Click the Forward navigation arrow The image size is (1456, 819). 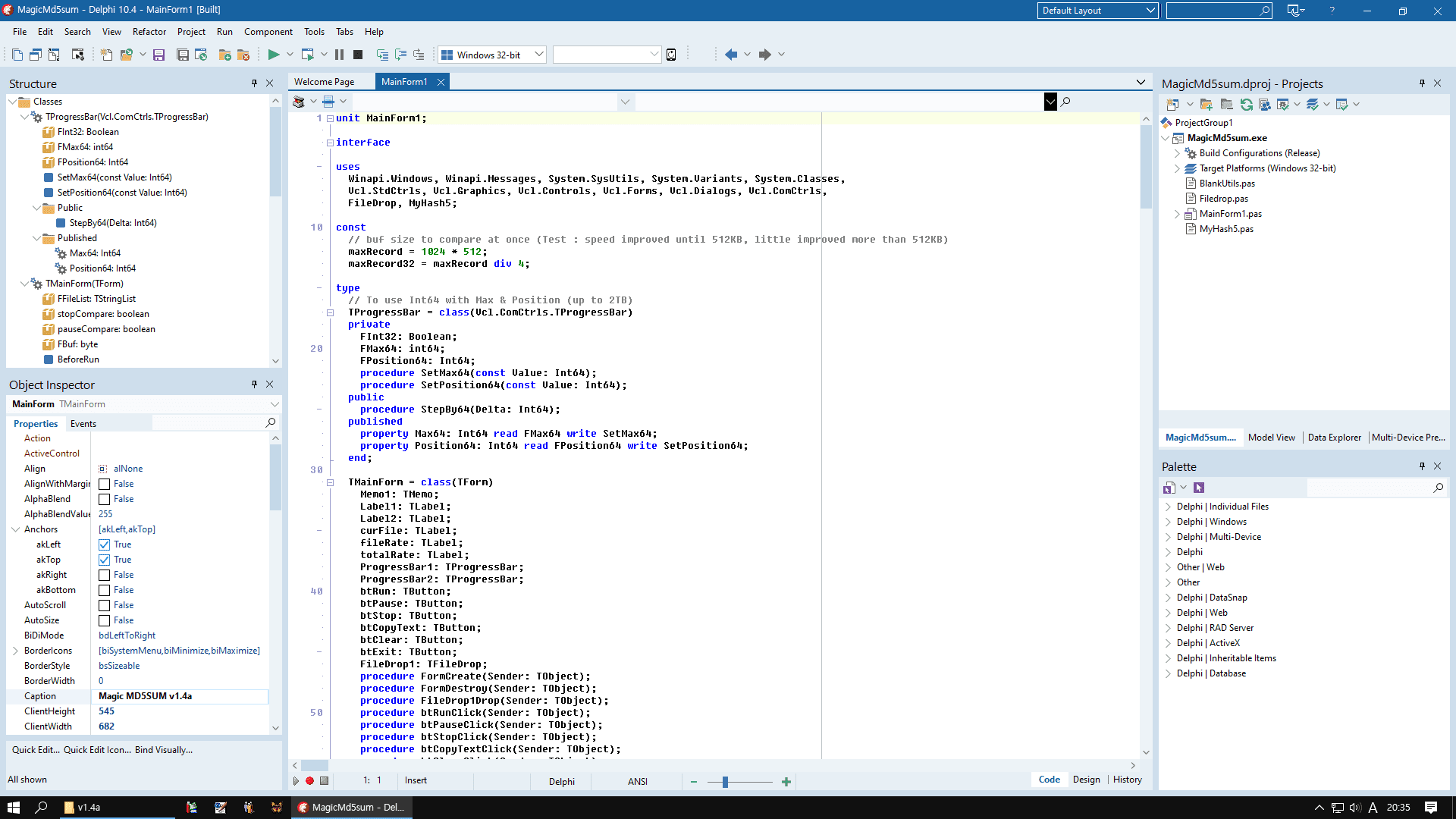(764, 55)
